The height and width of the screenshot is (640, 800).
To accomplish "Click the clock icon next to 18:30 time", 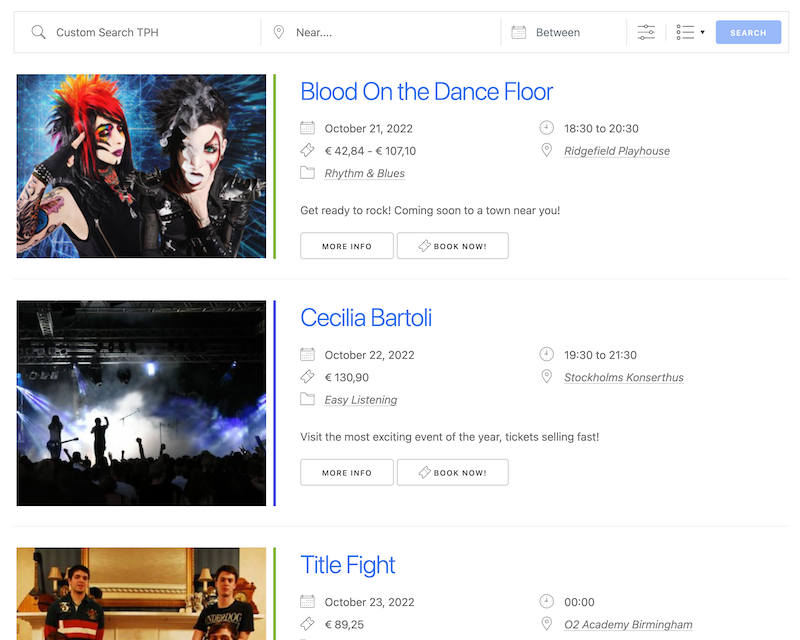I will click(546, 127).
